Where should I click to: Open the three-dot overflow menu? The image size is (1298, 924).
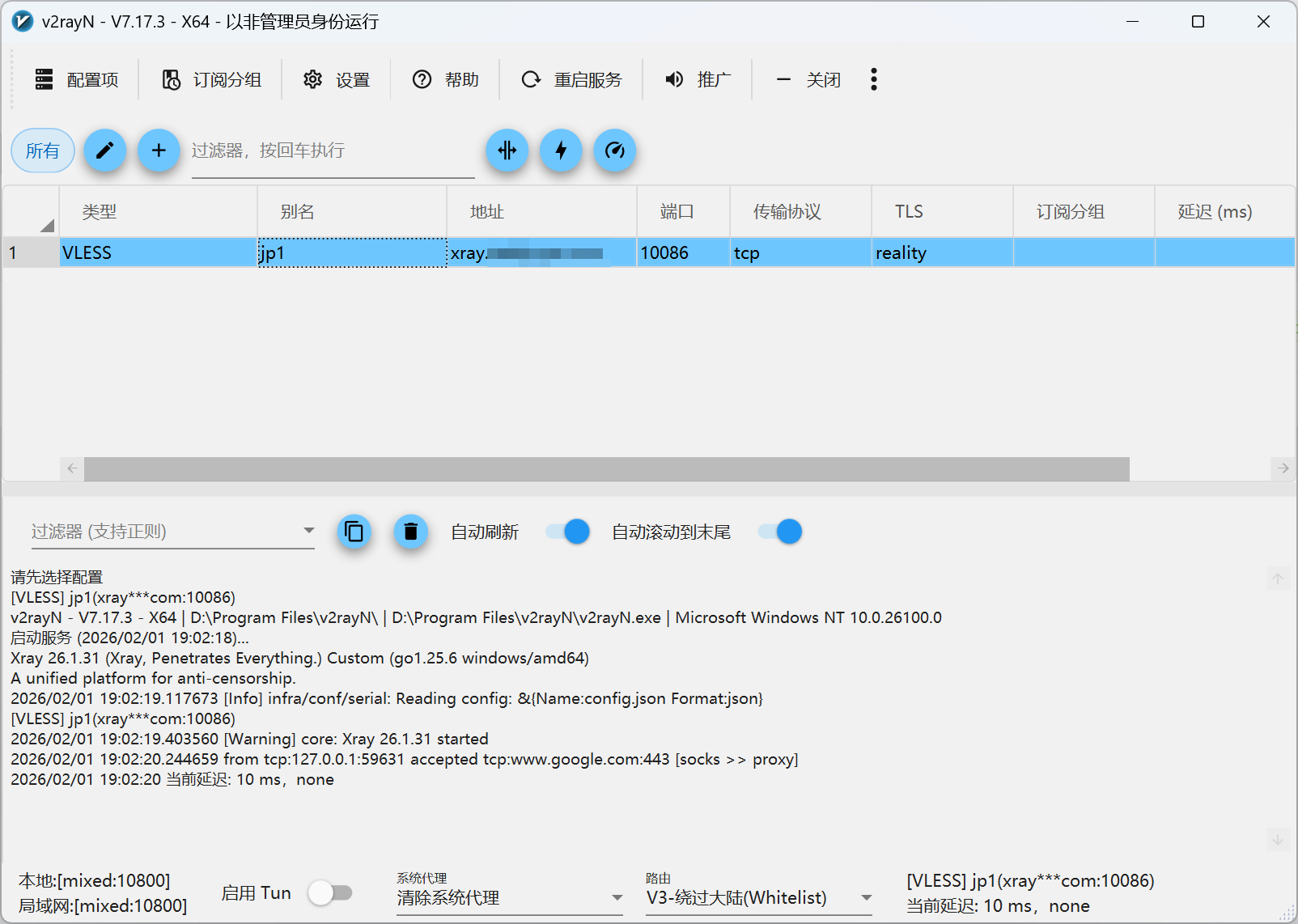point(874,79)
